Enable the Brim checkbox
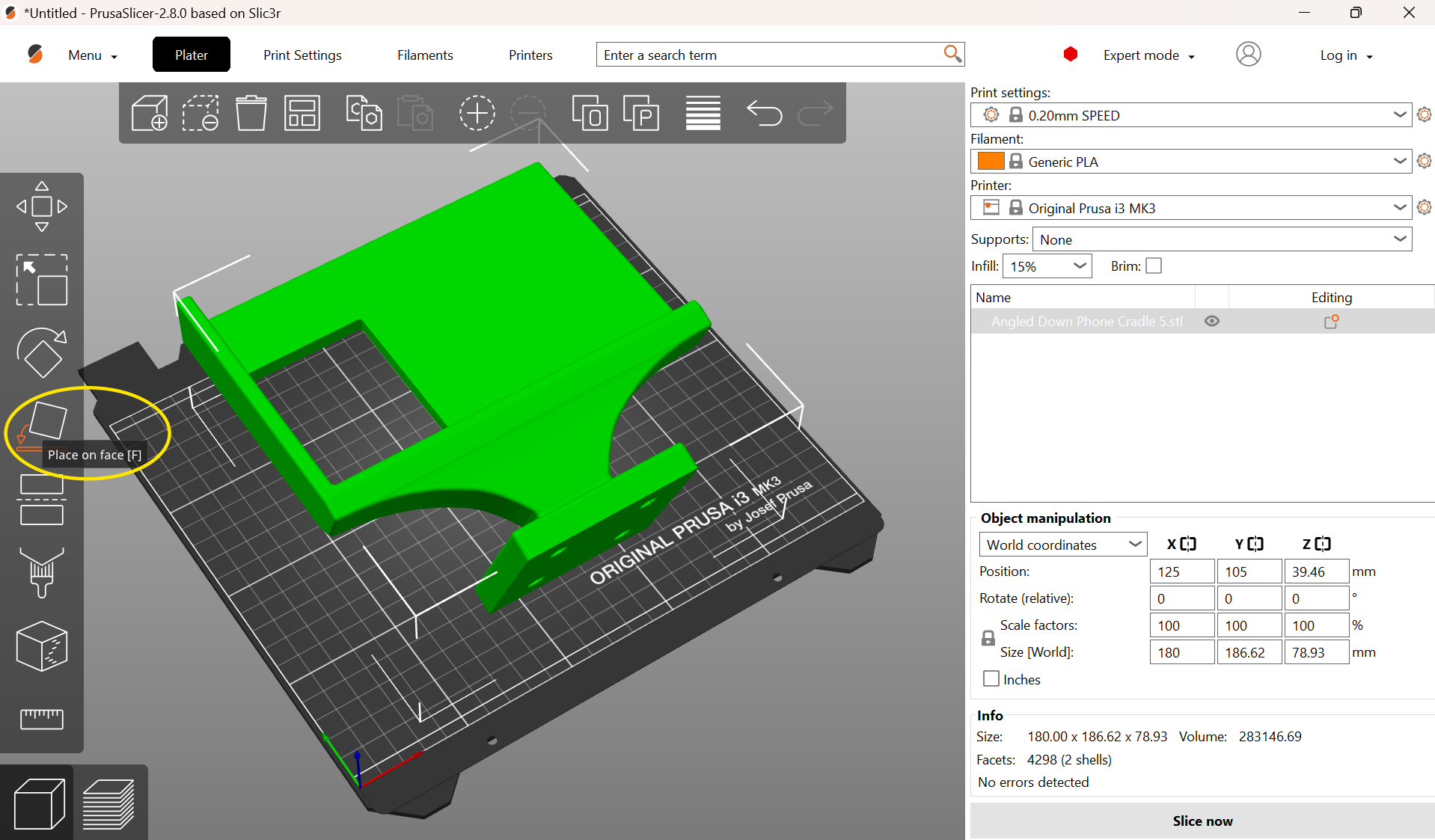This screenshot has height=840, width=1435. (1154, 266)
